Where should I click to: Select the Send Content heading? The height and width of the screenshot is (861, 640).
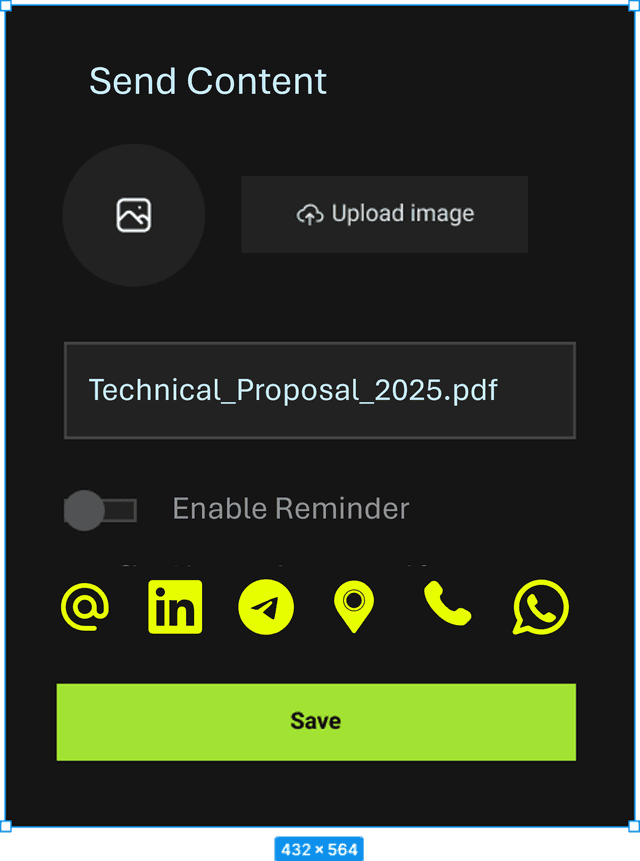click(x=208, y=81)
